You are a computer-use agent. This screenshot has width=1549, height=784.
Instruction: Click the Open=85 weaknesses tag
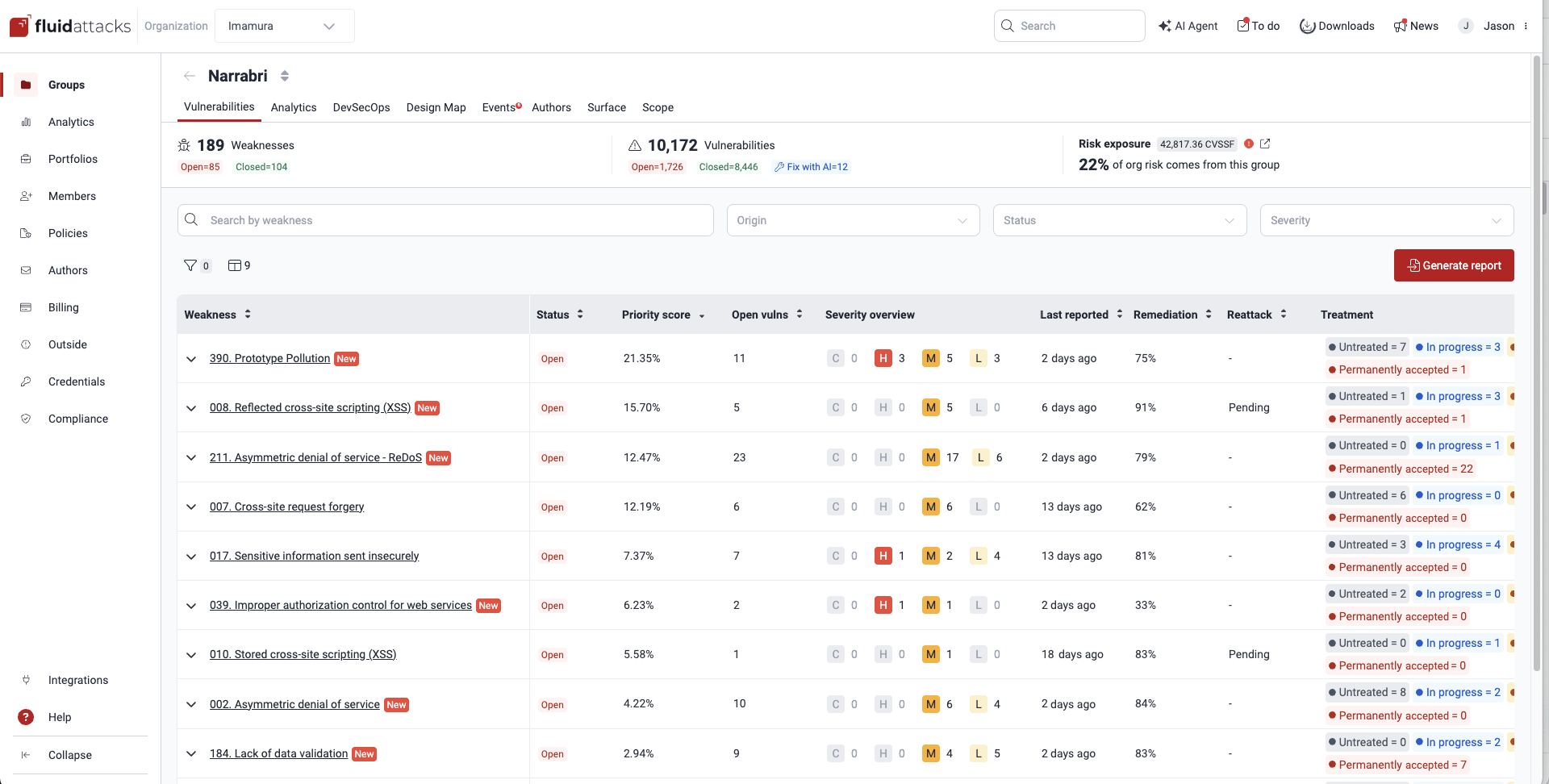200,167
